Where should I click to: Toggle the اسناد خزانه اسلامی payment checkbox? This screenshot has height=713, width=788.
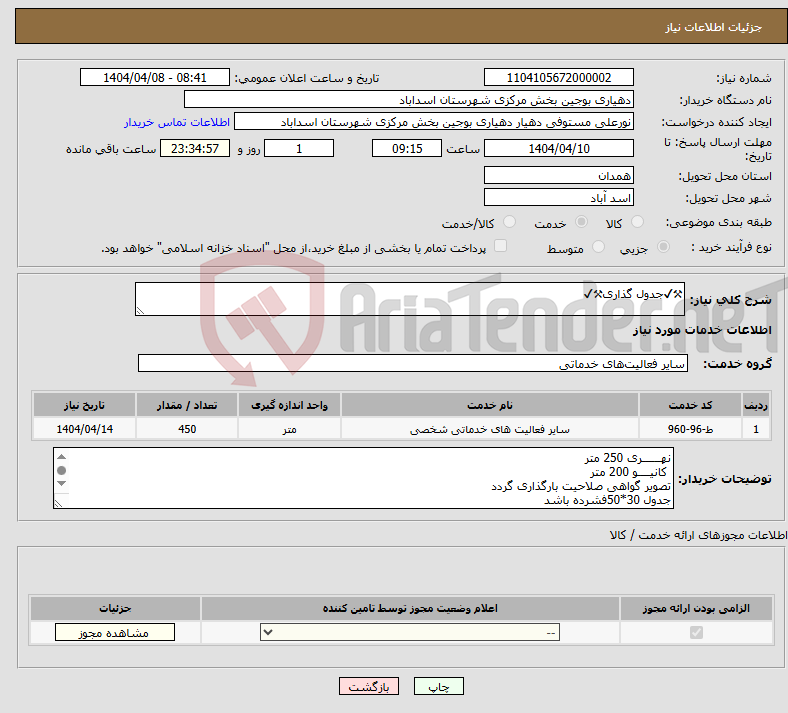[500, 246]
